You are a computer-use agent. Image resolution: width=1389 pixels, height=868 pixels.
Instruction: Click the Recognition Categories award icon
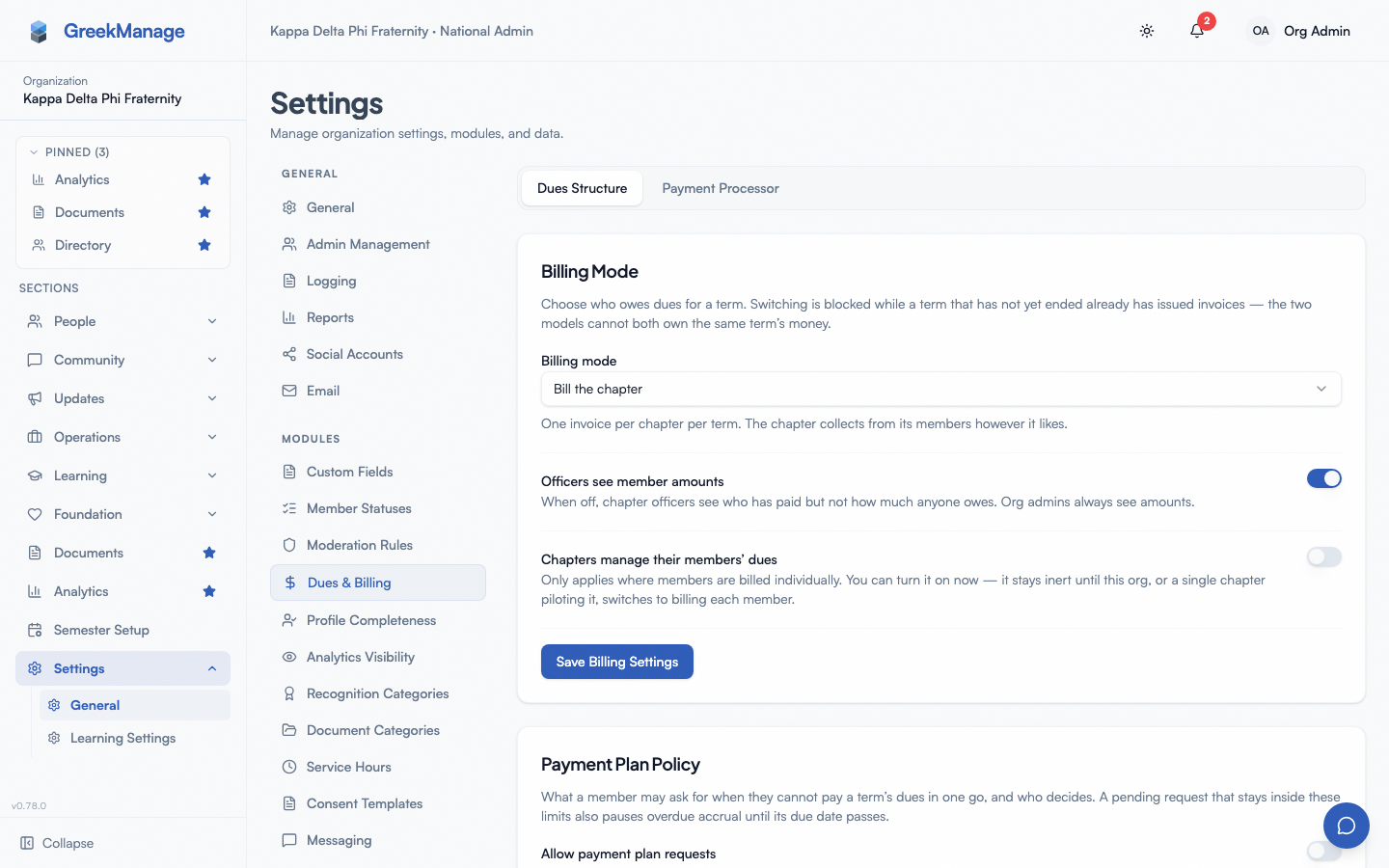click(289, 693)
